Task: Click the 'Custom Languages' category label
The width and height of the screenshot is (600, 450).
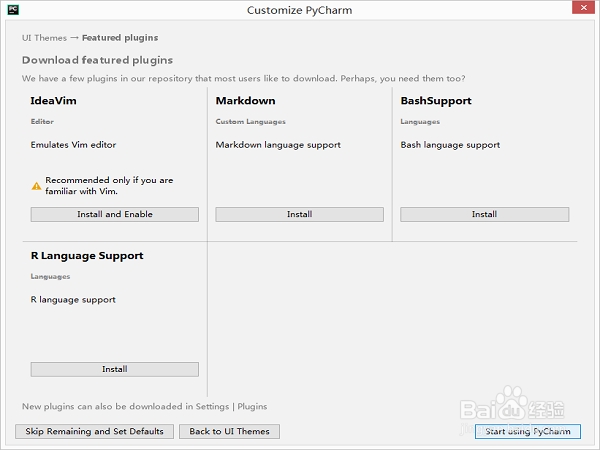Action: coord(251,122)
